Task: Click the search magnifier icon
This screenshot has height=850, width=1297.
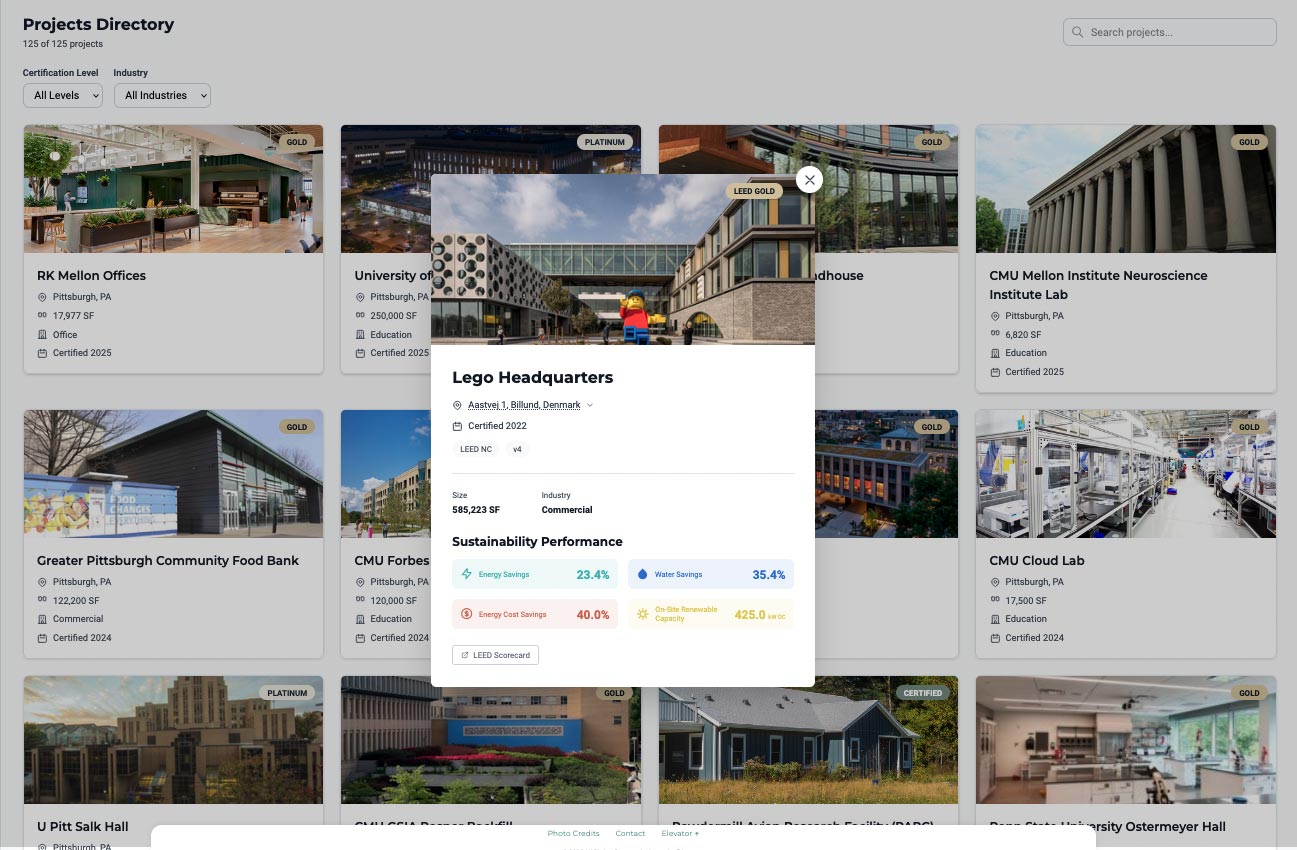Action: tap(1077, 32)
